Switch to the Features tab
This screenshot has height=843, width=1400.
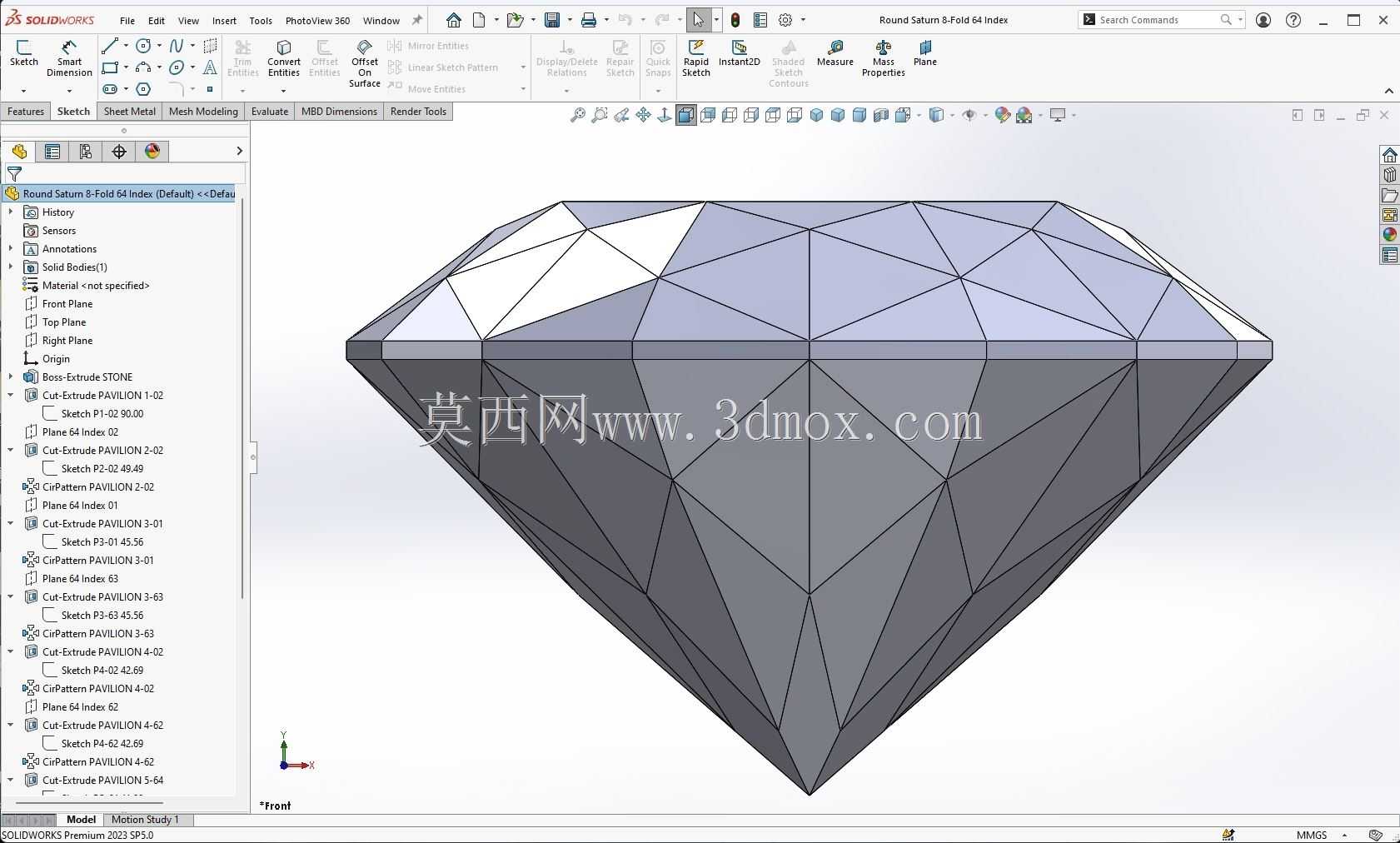click(26, 112)
